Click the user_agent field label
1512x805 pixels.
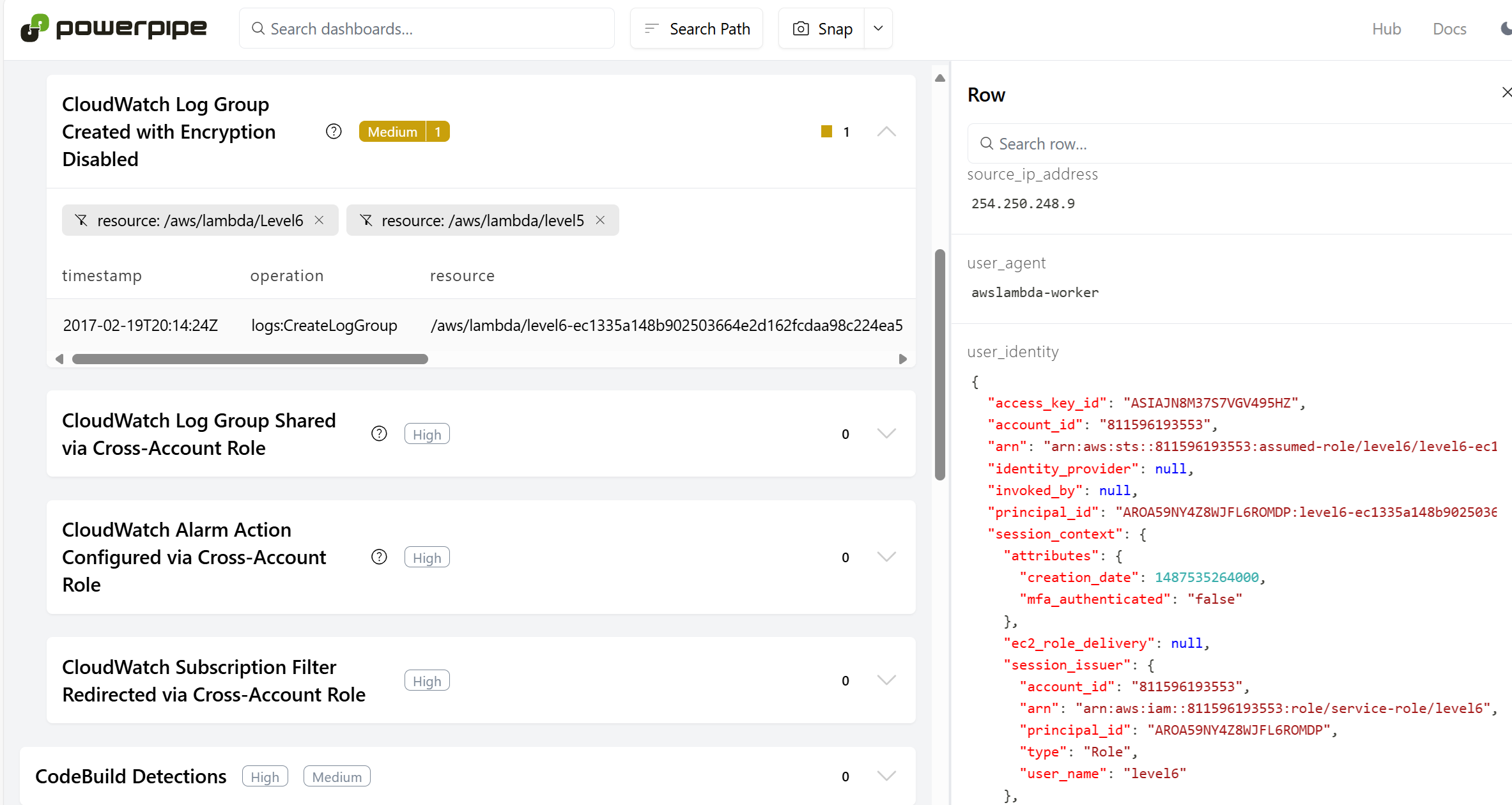coord(1007,263)
